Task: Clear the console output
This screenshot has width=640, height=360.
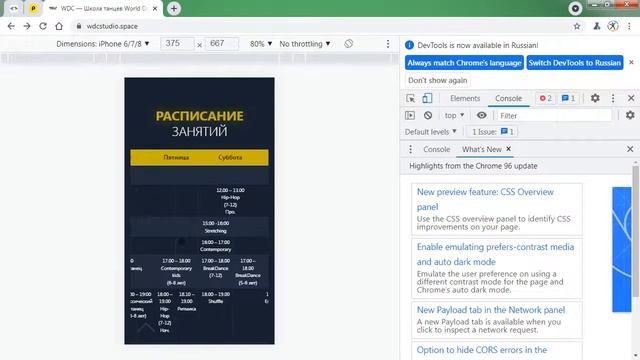Action: click(x=428, y=116)
